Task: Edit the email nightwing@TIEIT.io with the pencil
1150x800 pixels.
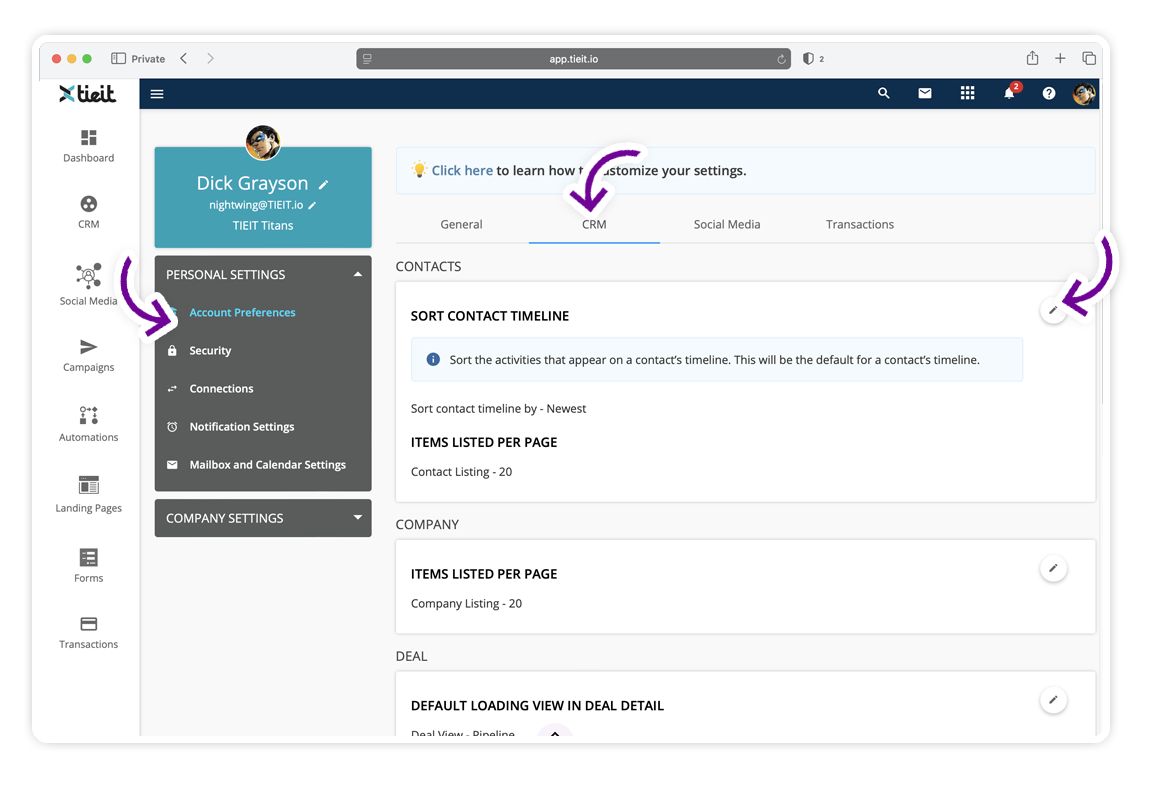Action: (x=312, y=205)
